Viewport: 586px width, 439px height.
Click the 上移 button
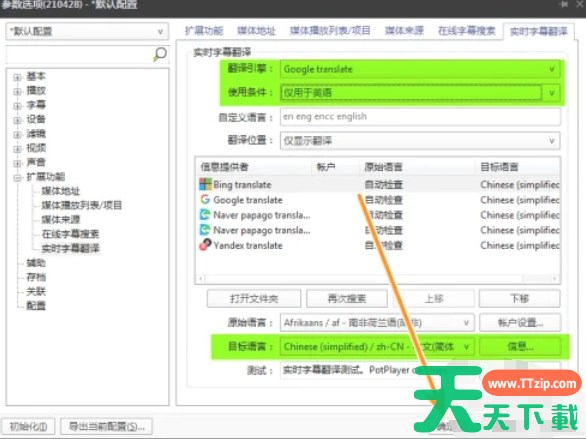434,299
